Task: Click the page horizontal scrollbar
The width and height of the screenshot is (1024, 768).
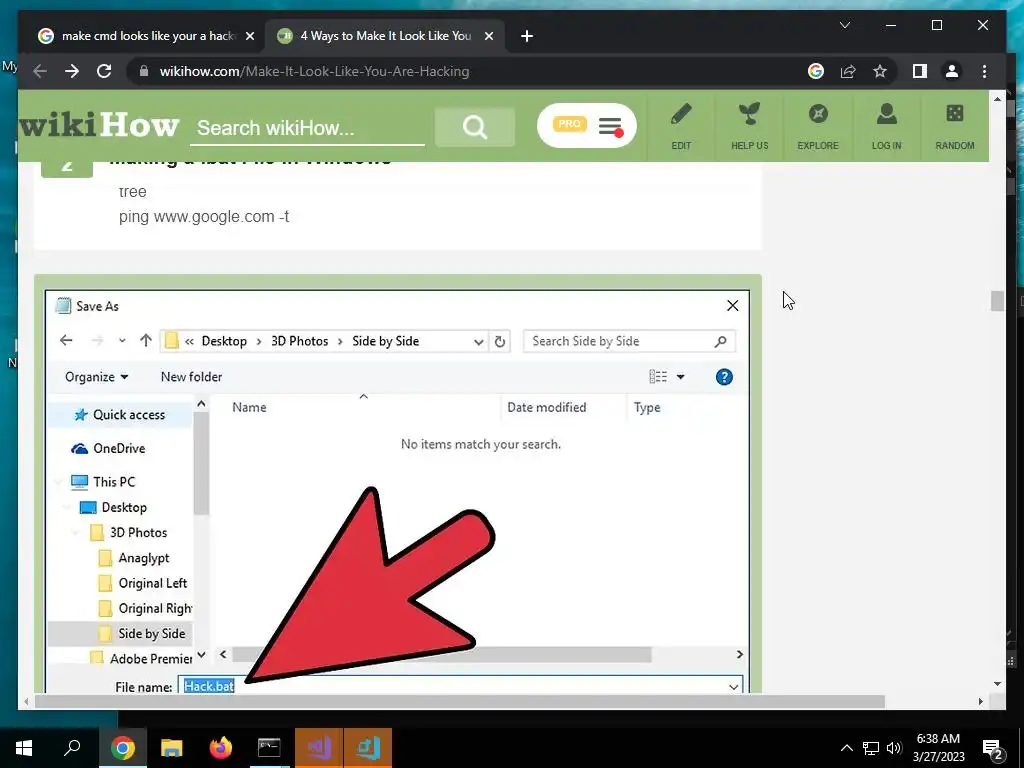Action: click(460, 701)
